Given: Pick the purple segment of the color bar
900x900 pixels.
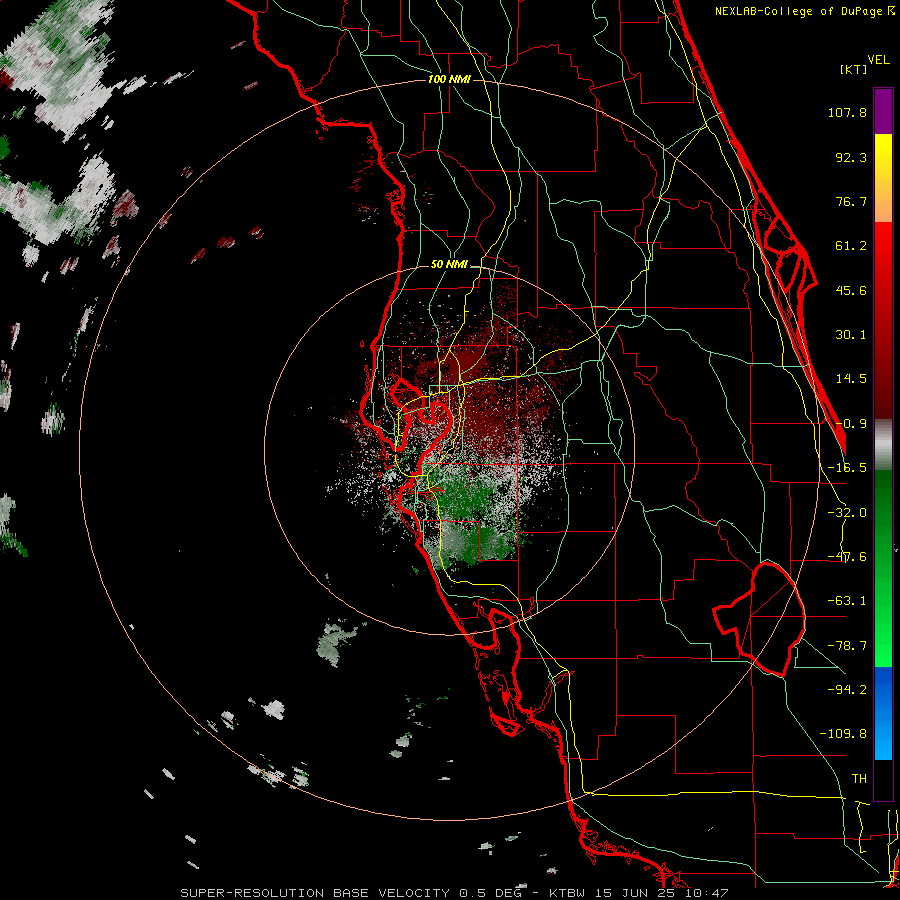Looking at the screenshot, I should [x=883, y=111].
